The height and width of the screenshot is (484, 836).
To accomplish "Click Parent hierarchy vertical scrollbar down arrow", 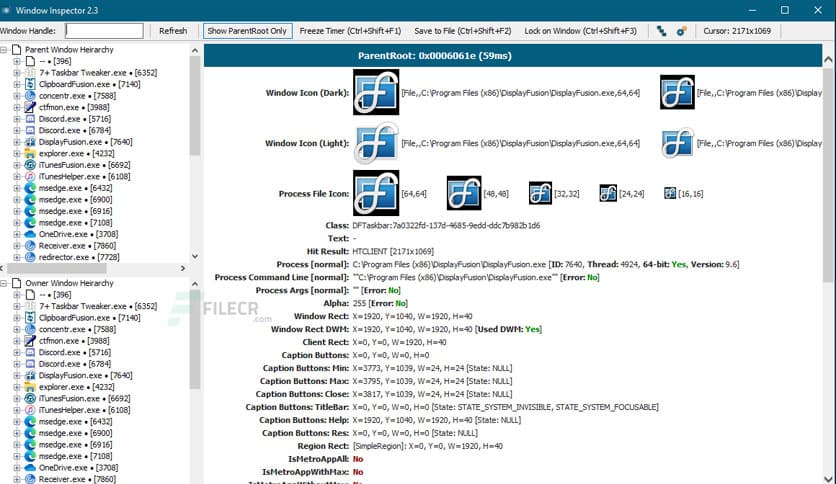I will click(195, 256).
